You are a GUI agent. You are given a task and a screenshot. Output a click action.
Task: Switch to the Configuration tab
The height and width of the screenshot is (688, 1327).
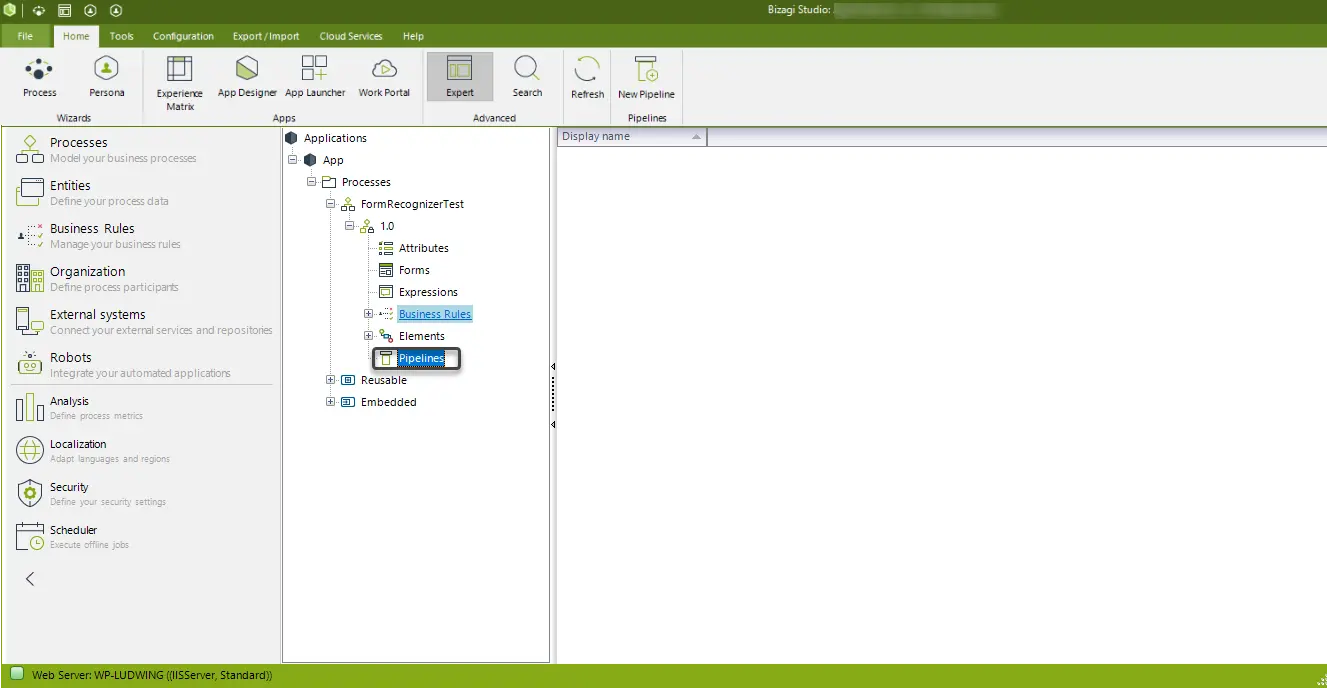point(183,36)
